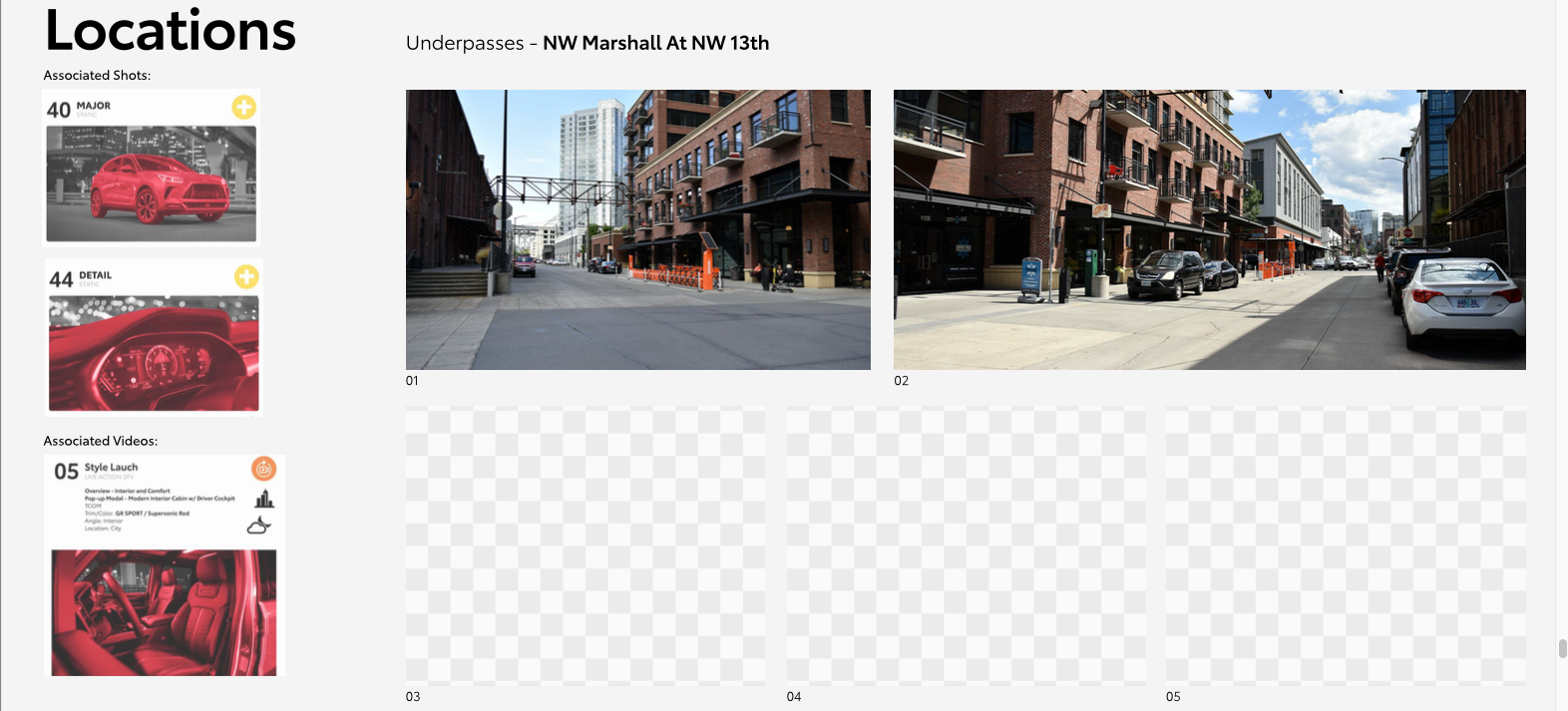Click the city skyline icon on video 05
This screenshot has height=711, width=1568.
pos(263,499)
